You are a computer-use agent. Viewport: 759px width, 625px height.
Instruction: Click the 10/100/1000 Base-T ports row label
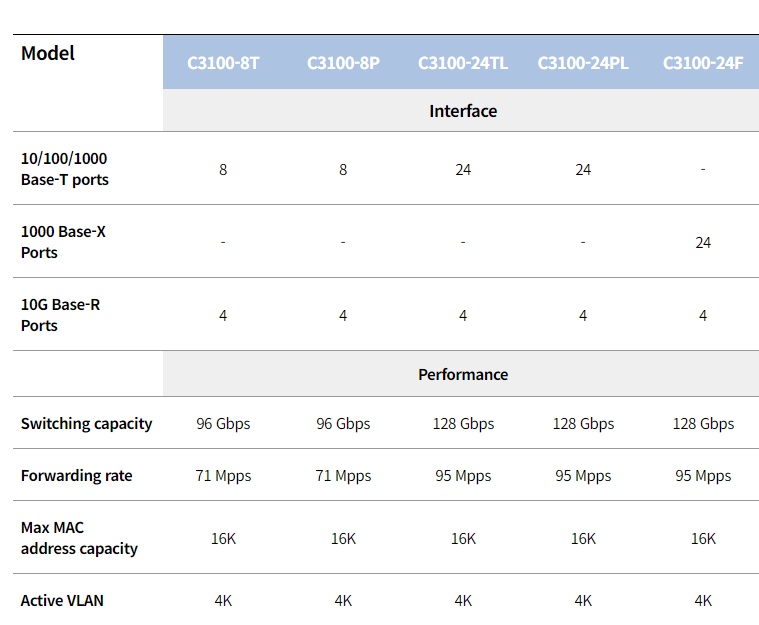[x=64, y=169]
